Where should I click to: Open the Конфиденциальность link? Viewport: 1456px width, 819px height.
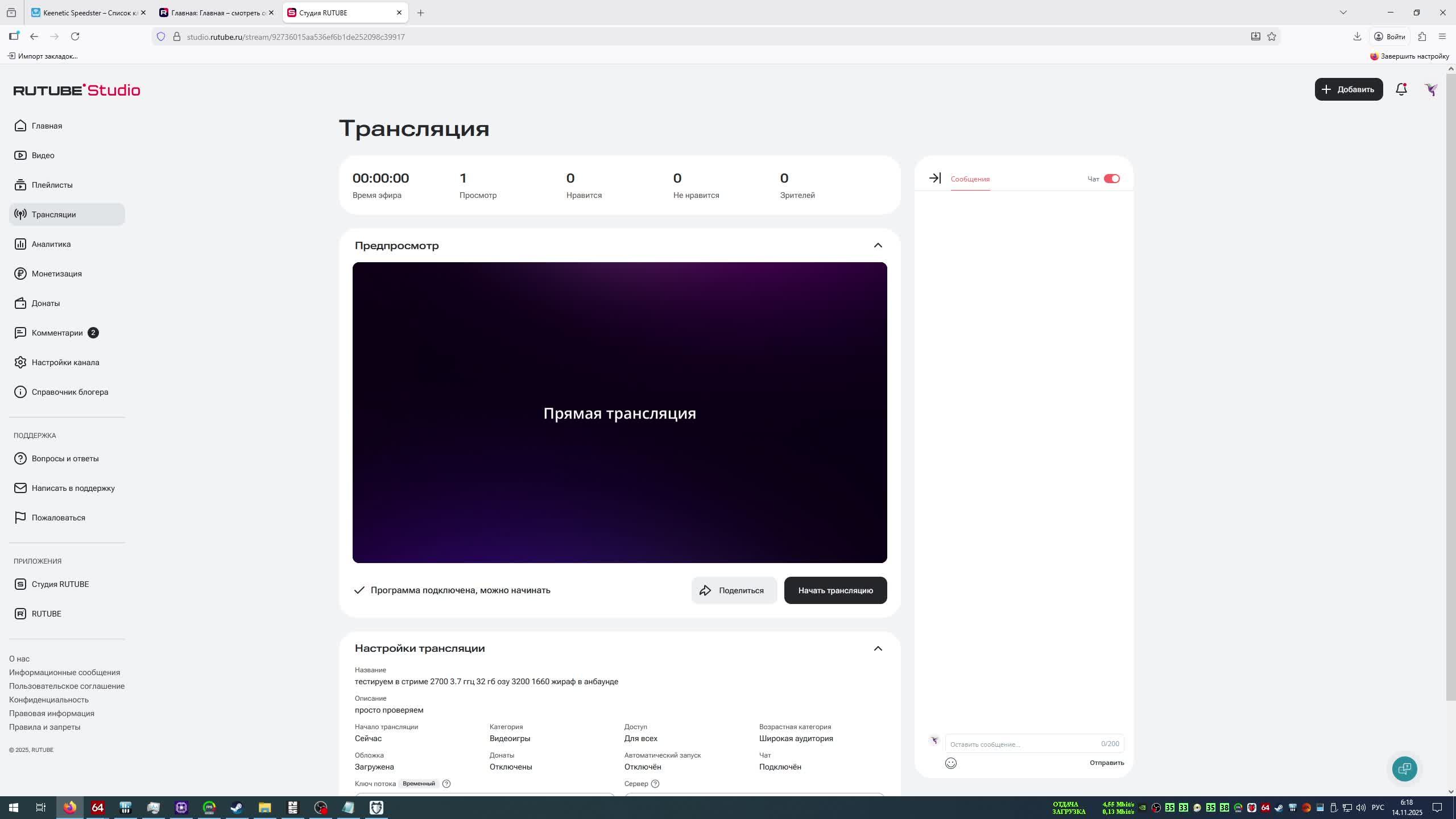[48, 700]
